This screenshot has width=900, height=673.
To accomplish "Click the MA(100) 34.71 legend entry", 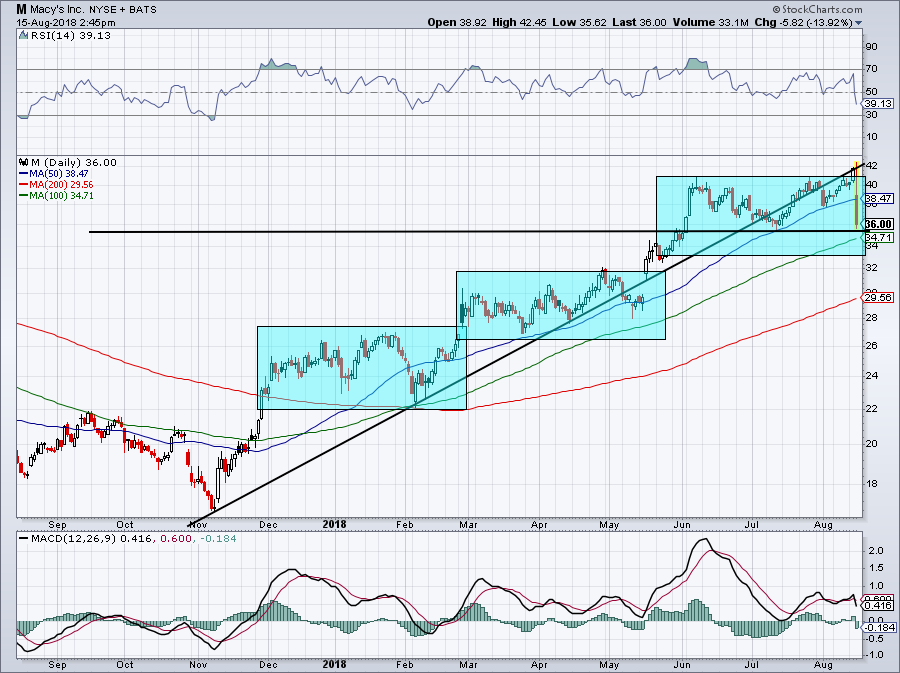I will (61, 196).
